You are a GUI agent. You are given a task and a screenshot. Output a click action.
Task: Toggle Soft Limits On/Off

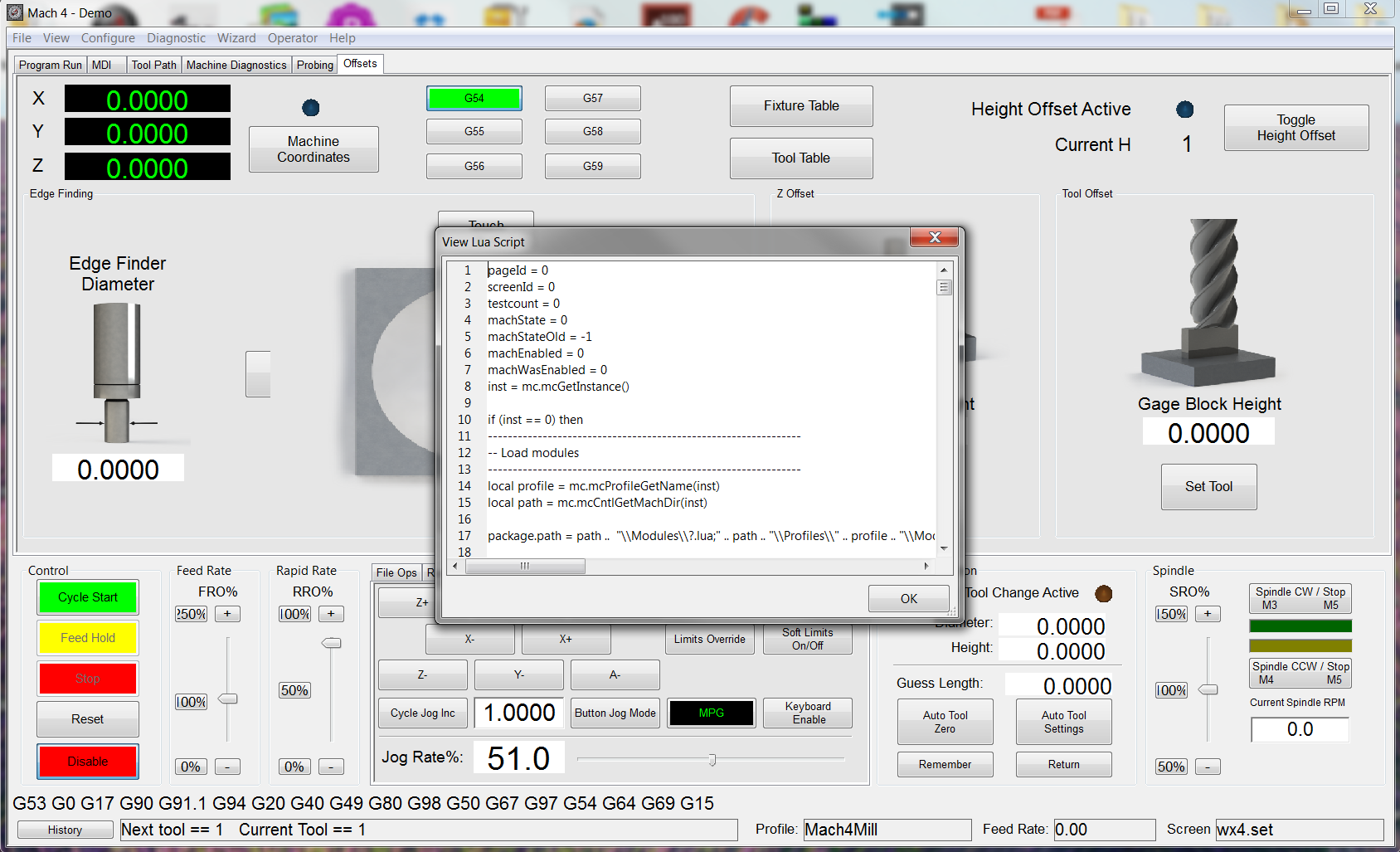pyautogui.click(x=806, y=639)
